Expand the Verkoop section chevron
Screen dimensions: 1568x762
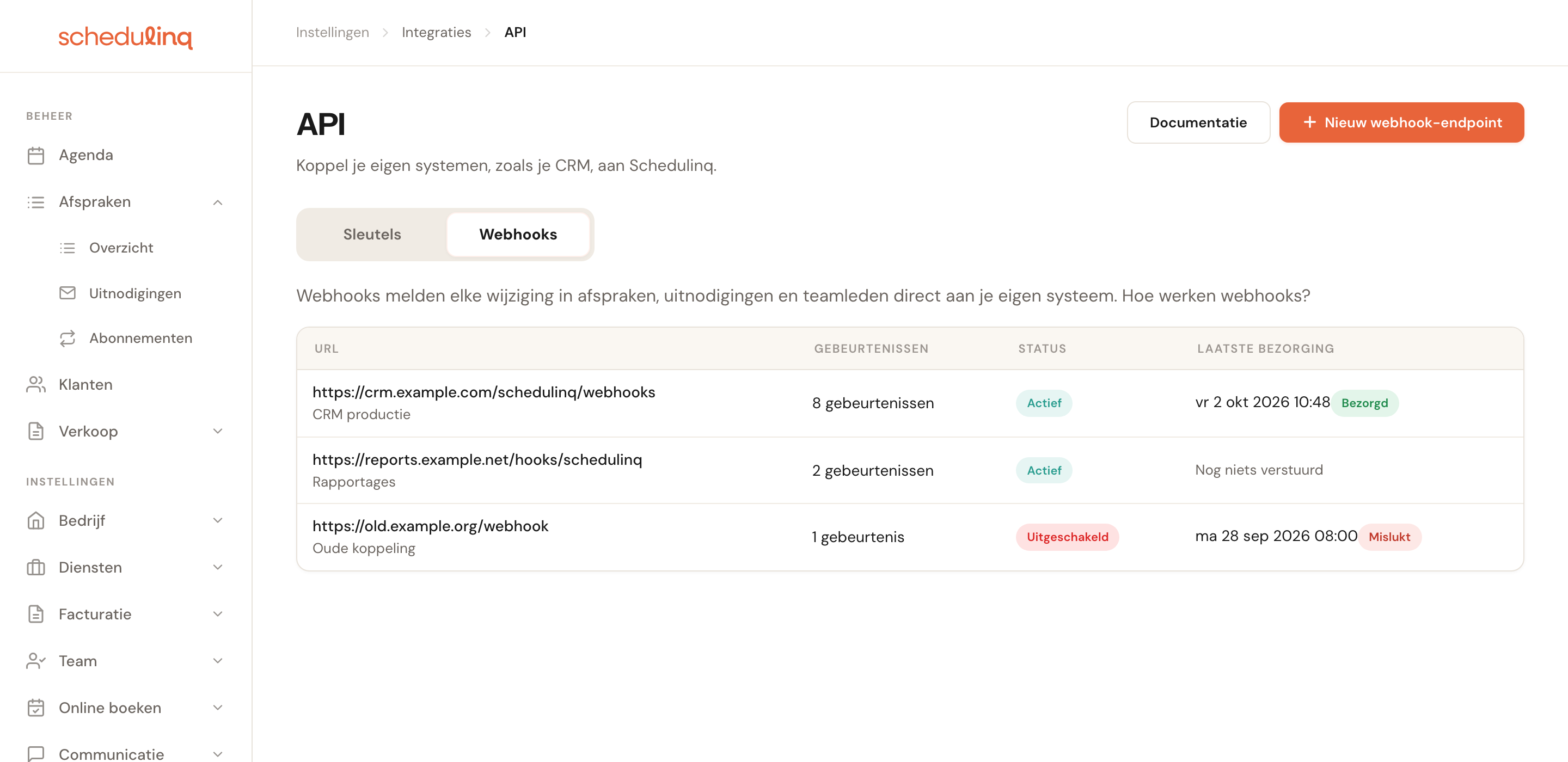[x=218, y=432]
